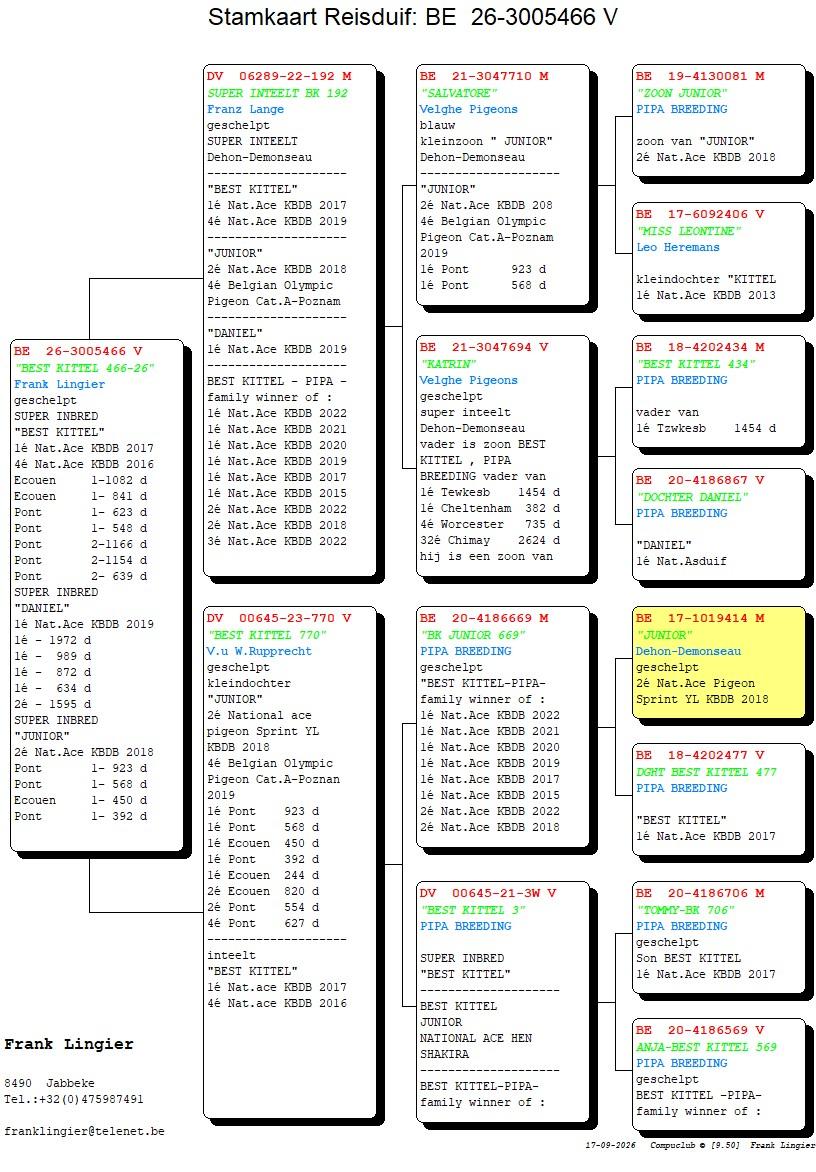
Task: Click breeder 'V.u W.Rupprecht'
Action: click(x=259, y=651)
